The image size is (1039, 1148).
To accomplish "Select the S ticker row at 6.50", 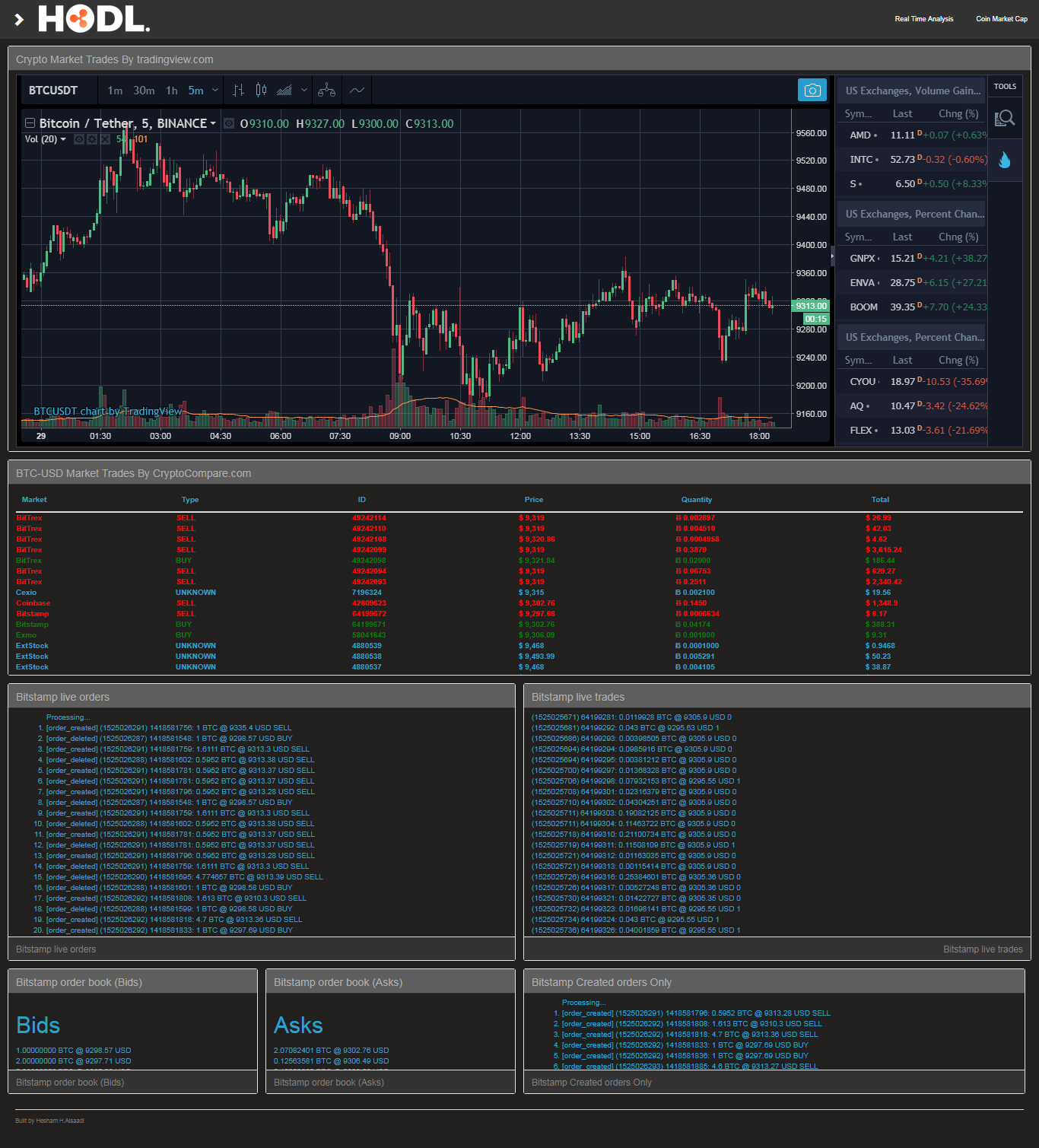I will 913,183.
